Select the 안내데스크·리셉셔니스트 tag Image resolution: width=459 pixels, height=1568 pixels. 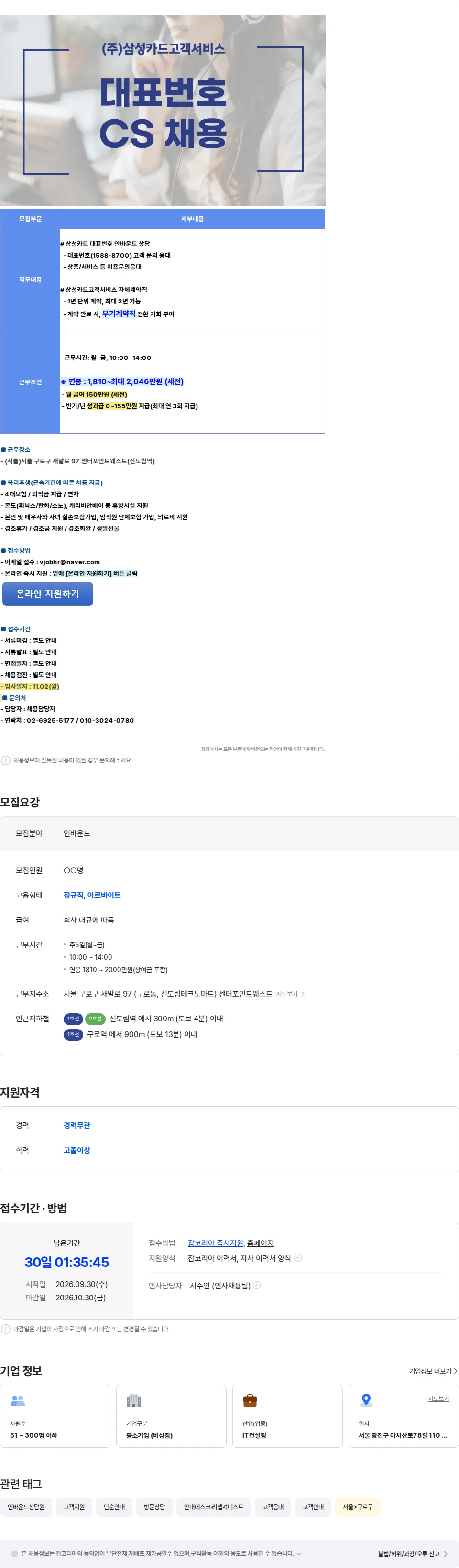click(213, 1507)
